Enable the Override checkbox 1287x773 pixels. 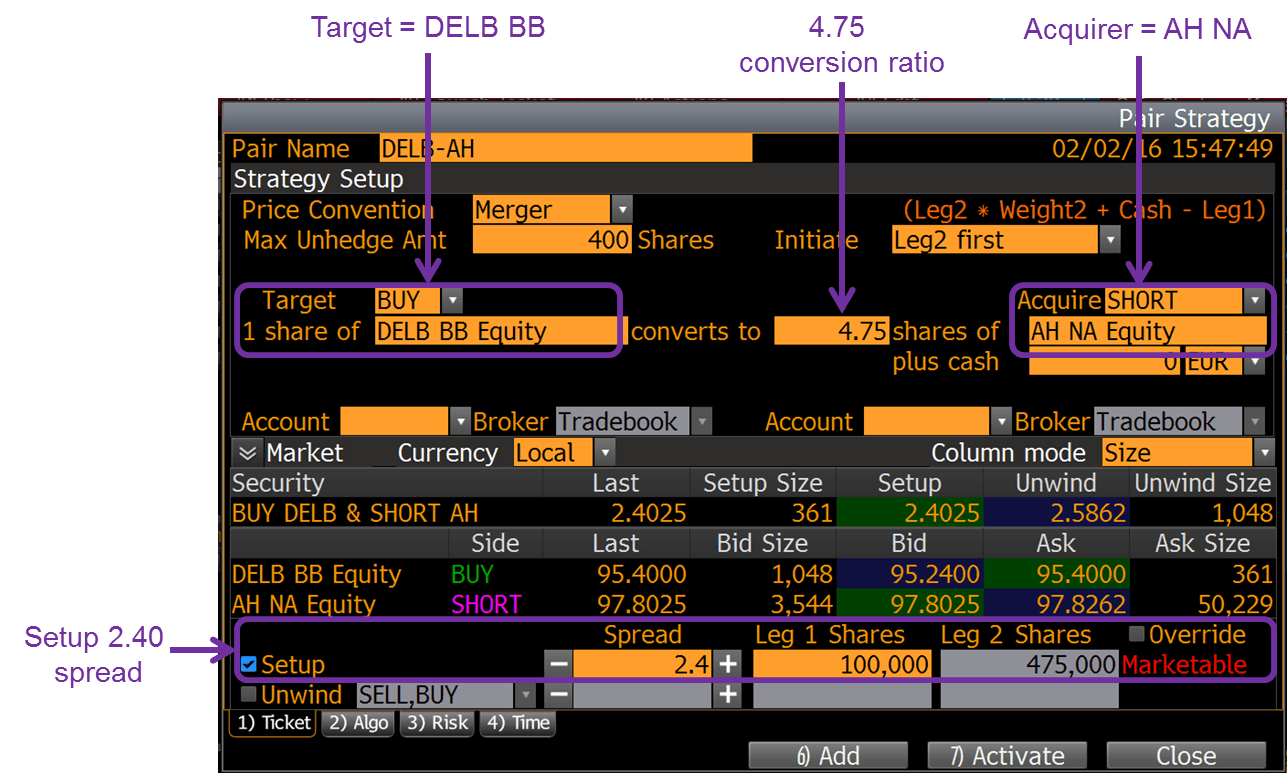[x=1139, y=633]
